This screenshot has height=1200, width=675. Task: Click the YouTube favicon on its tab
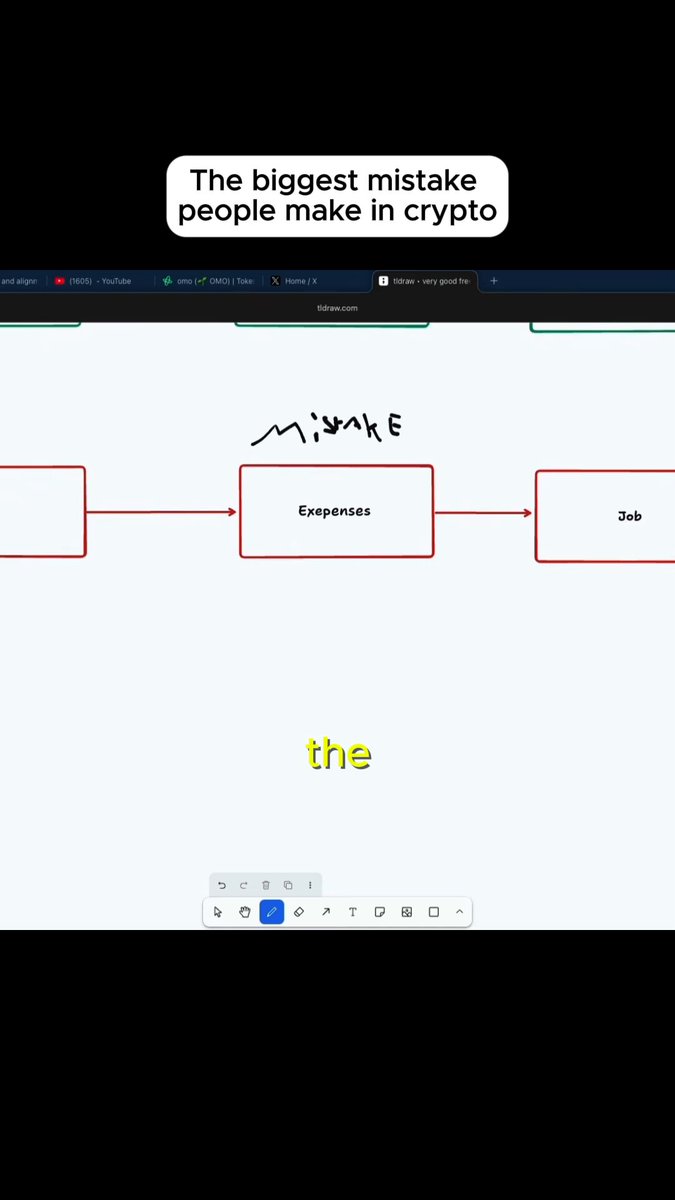60,281
